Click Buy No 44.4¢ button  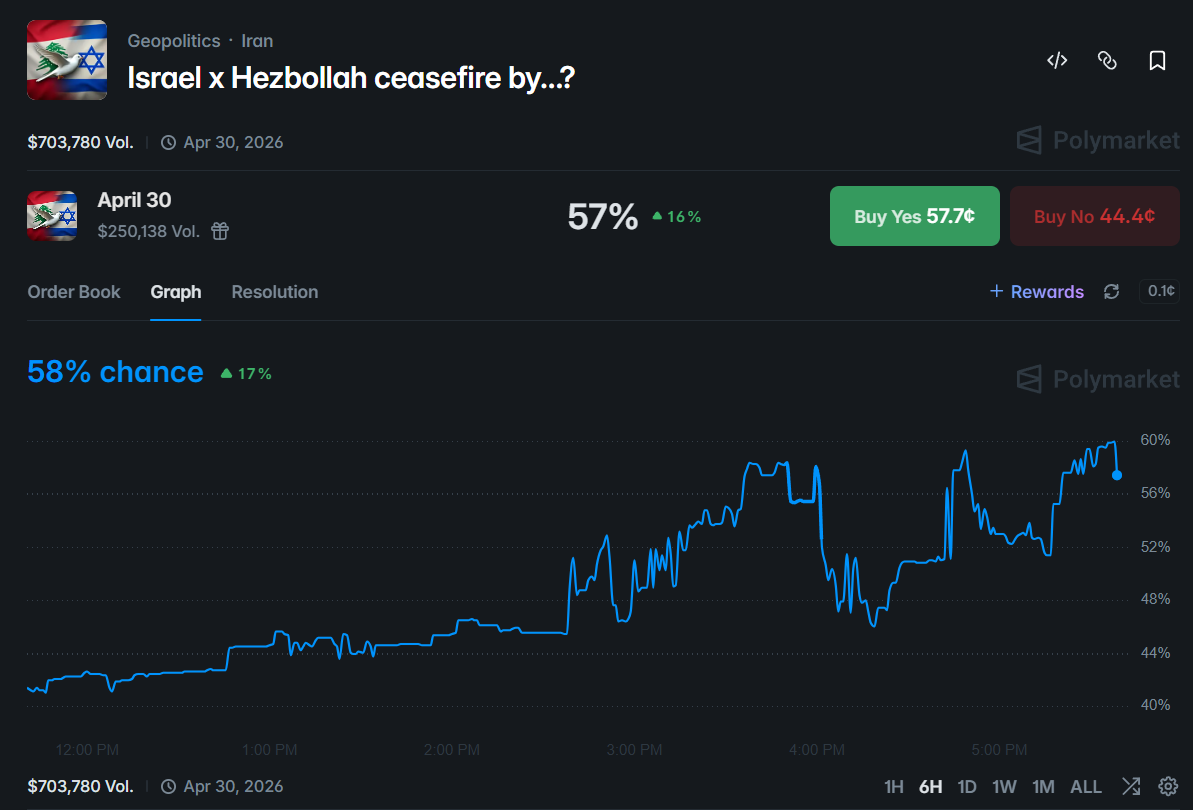pos(1094,216)
